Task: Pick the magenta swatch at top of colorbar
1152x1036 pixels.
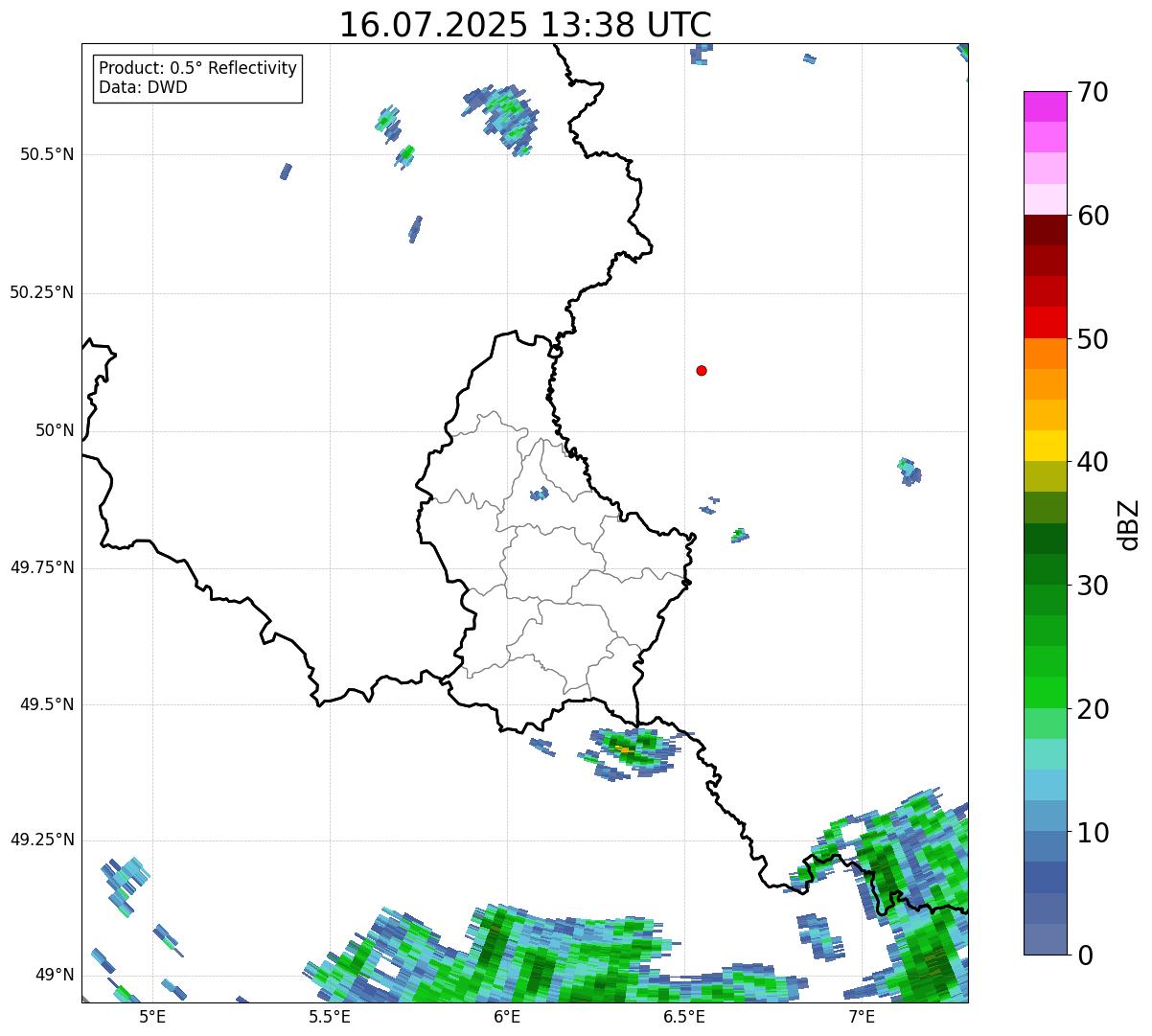Action: coord(1045,106)
